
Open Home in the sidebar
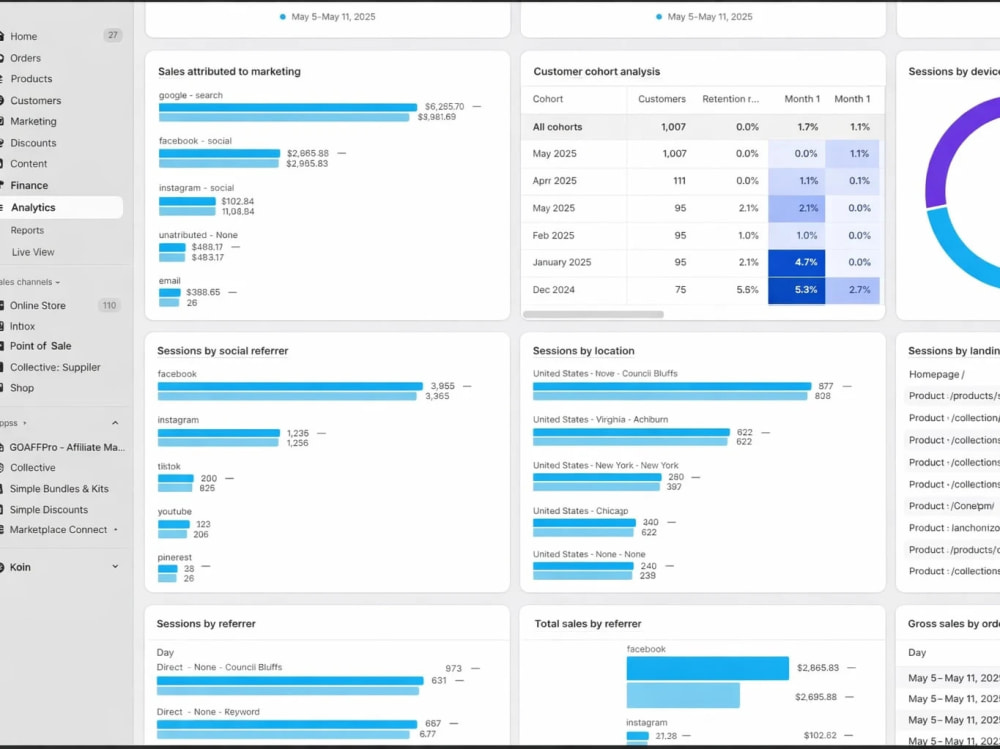coord(24,36)
